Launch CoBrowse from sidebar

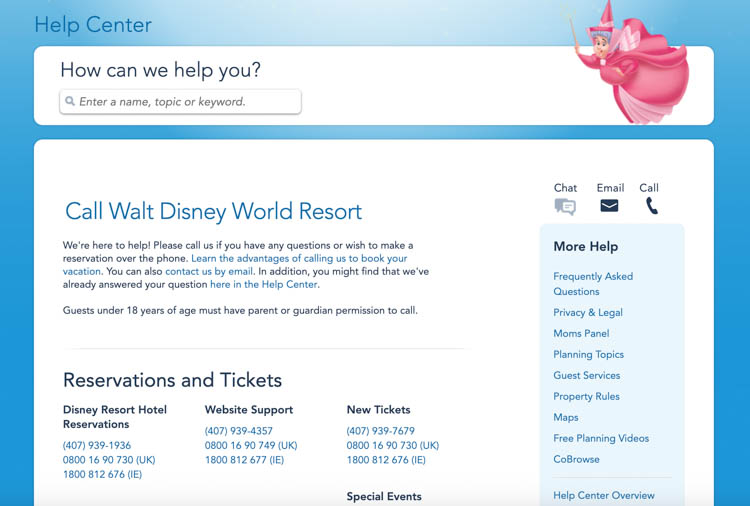[576, 460]
